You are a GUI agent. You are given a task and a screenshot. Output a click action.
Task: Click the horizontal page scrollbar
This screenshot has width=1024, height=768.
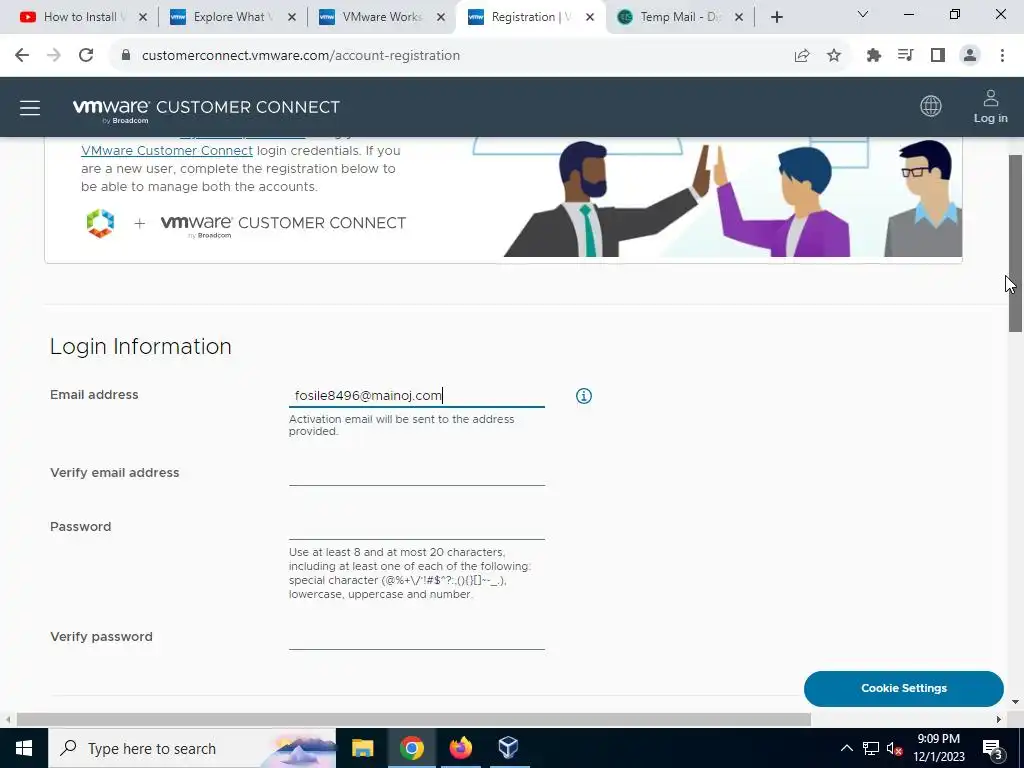413,719
